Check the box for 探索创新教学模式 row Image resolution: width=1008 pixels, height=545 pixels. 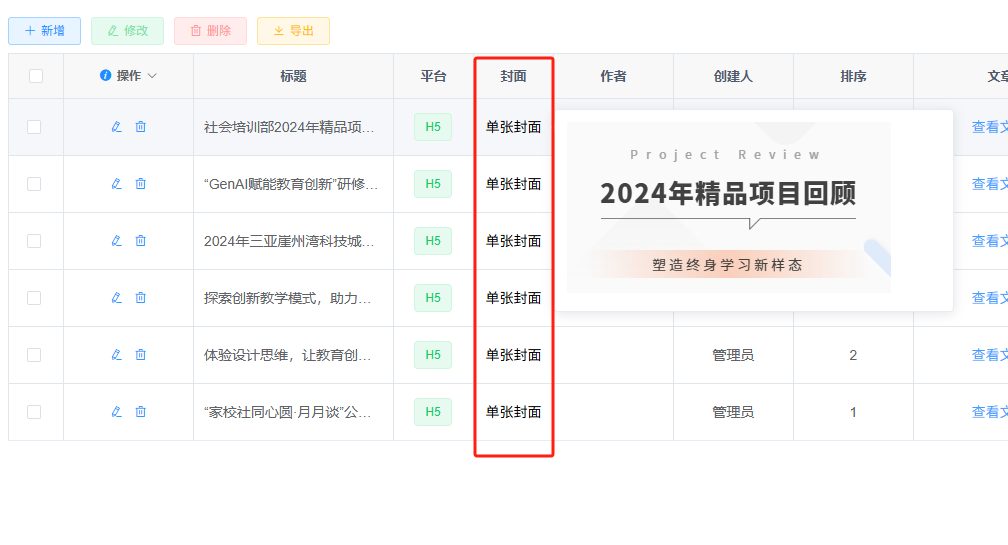pos(34,298)
